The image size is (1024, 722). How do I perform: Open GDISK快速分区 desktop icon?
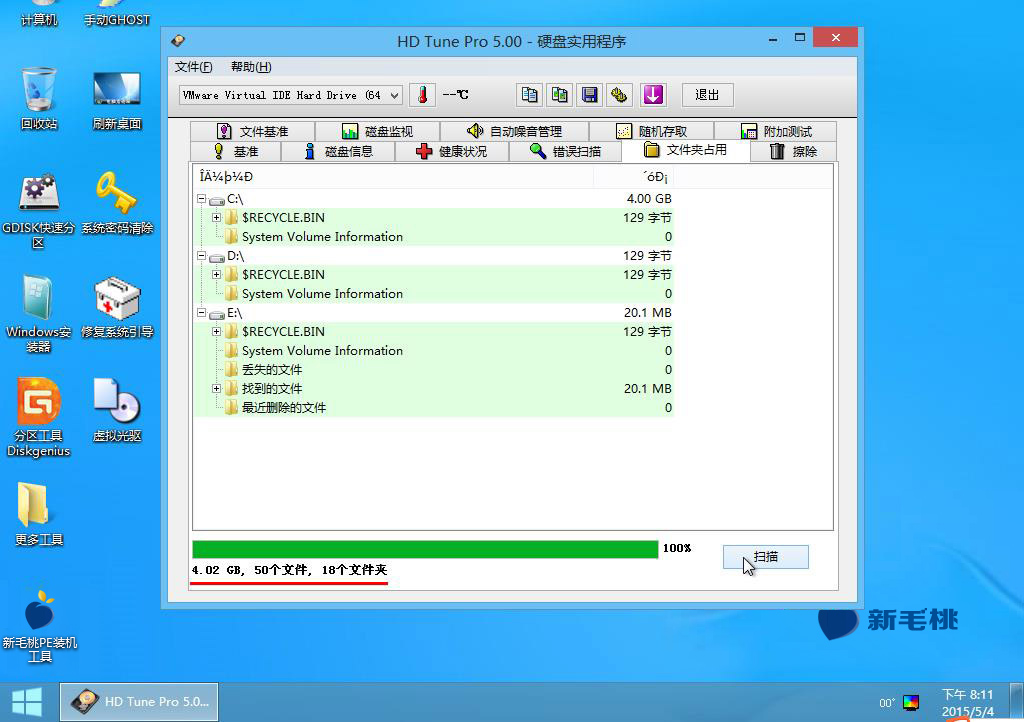(x=39, y=210)
